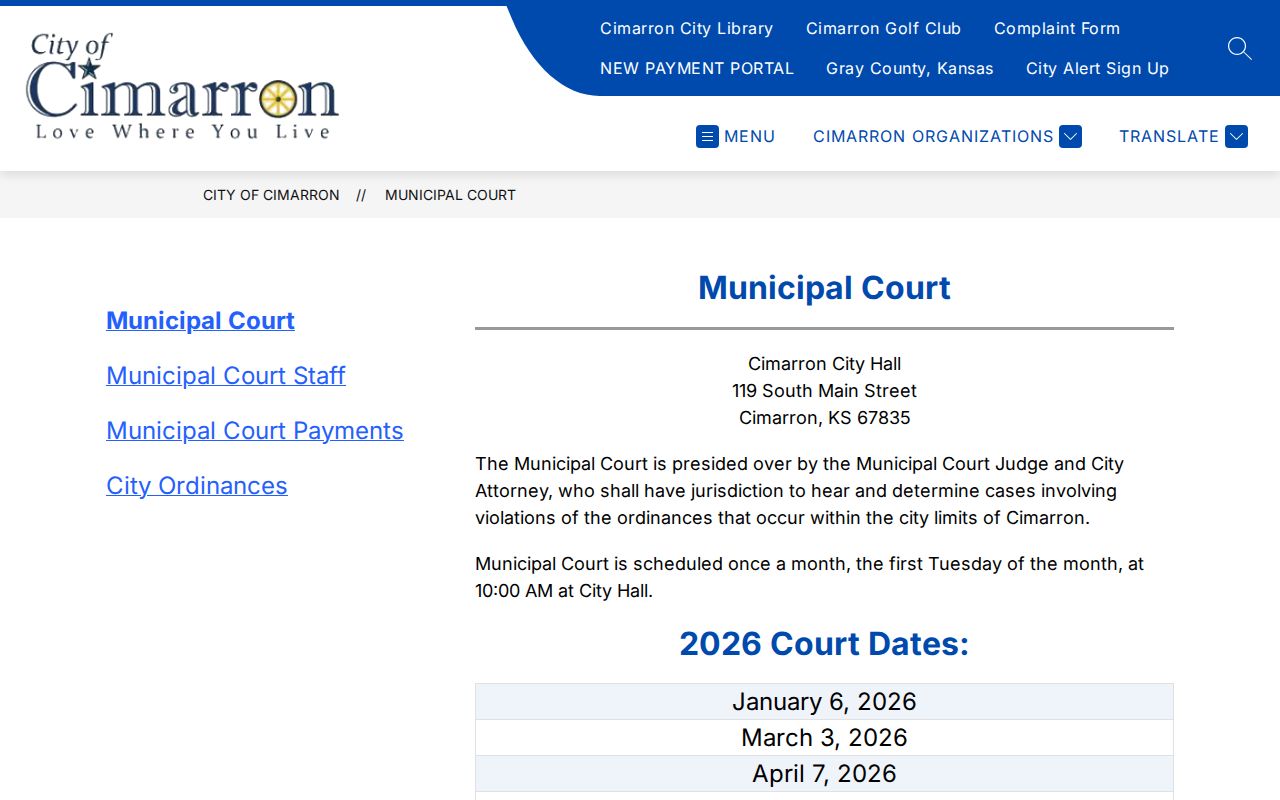Expand the Cimarron Organizations dropdown arrow
Screen dimensions: 1280x800
tap(1070, 136)
